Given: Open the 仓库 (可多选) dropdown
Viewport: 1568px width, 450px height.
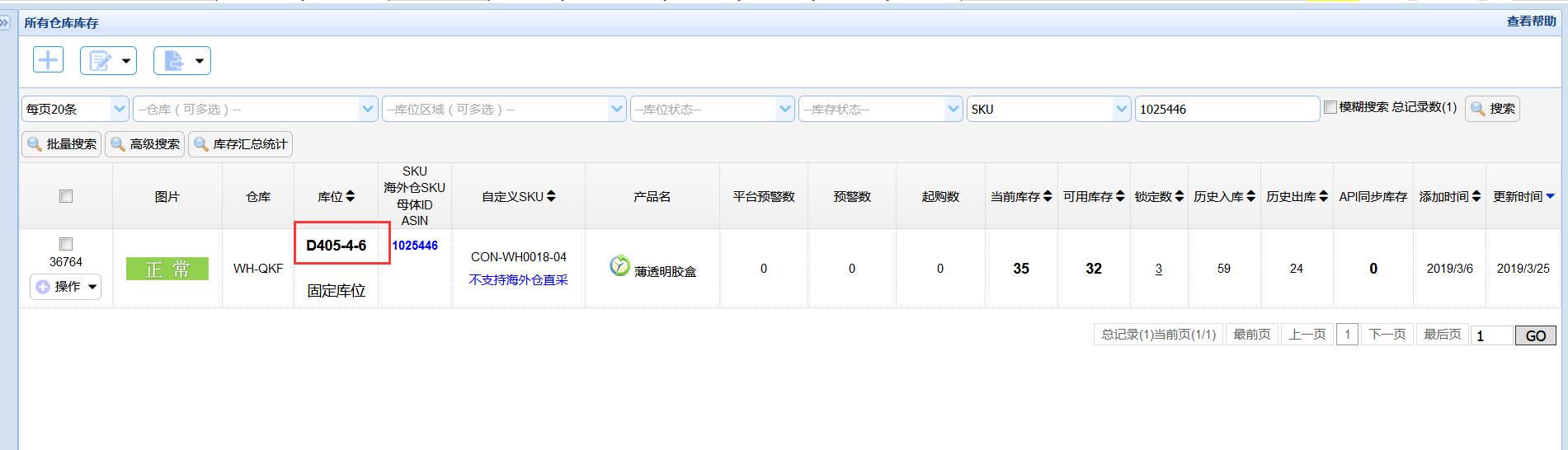Looking at the screenshot, I should 256,109.
